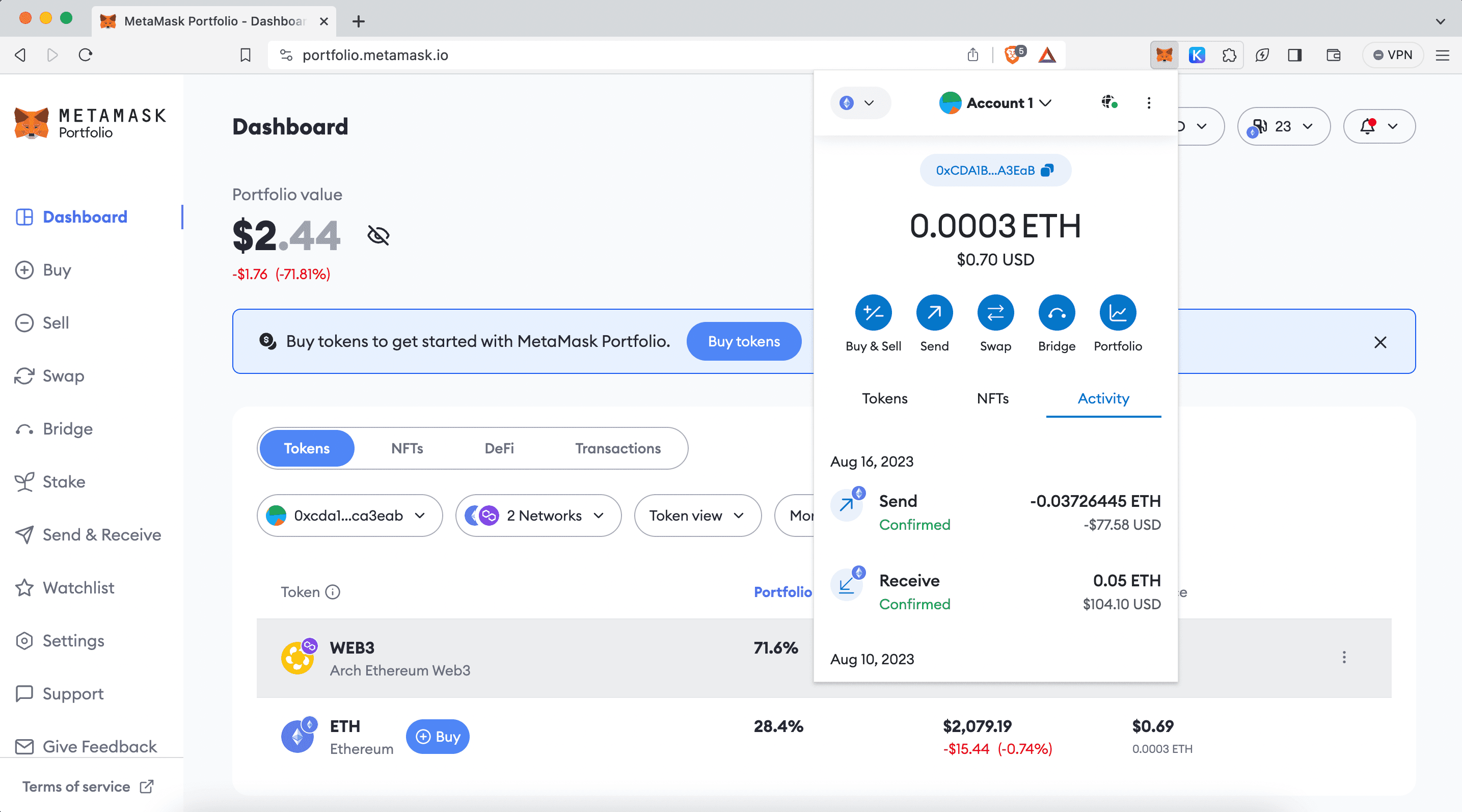Open Settings in the sidebar
1462x812 pixels.
[60, 641]
